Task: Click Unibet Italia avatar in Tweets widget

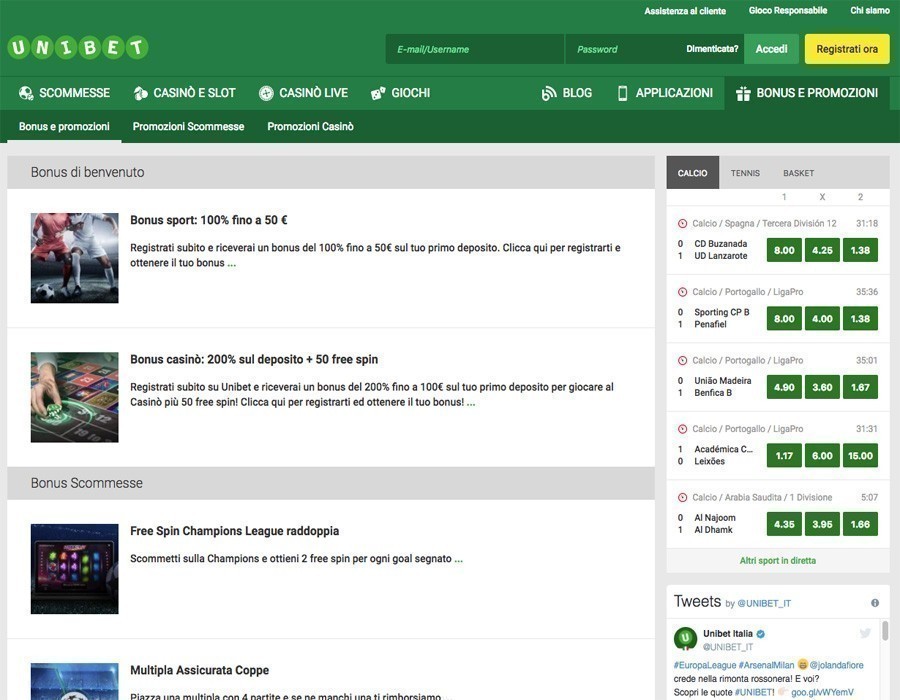Action: 685,639
